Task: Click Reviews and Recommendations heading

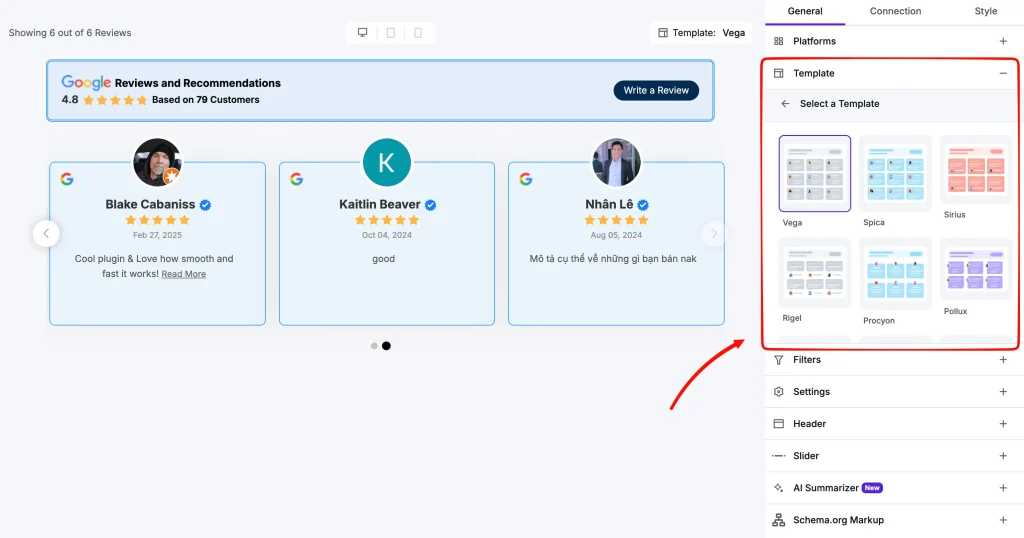Action: pos(198,83)
